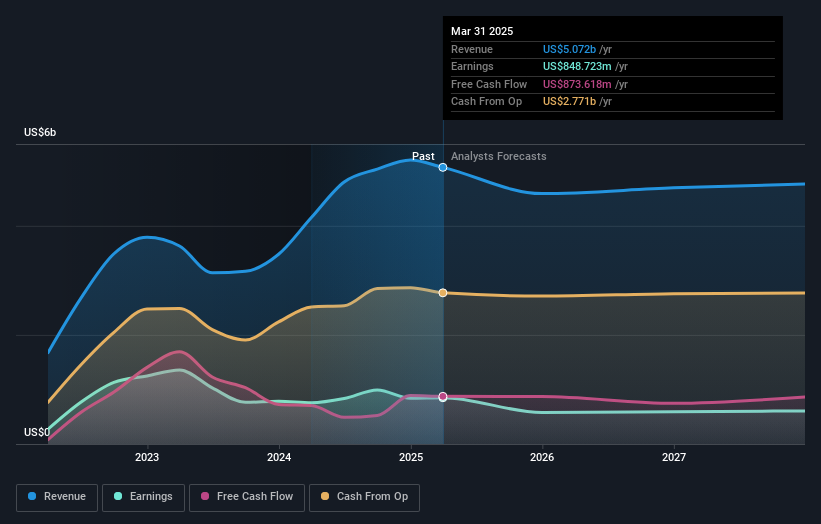Image resolution: width=821 pixels, height=524 pixels.
Task: Click the Free Cash Flow data point marker
Action: (443, 397)
